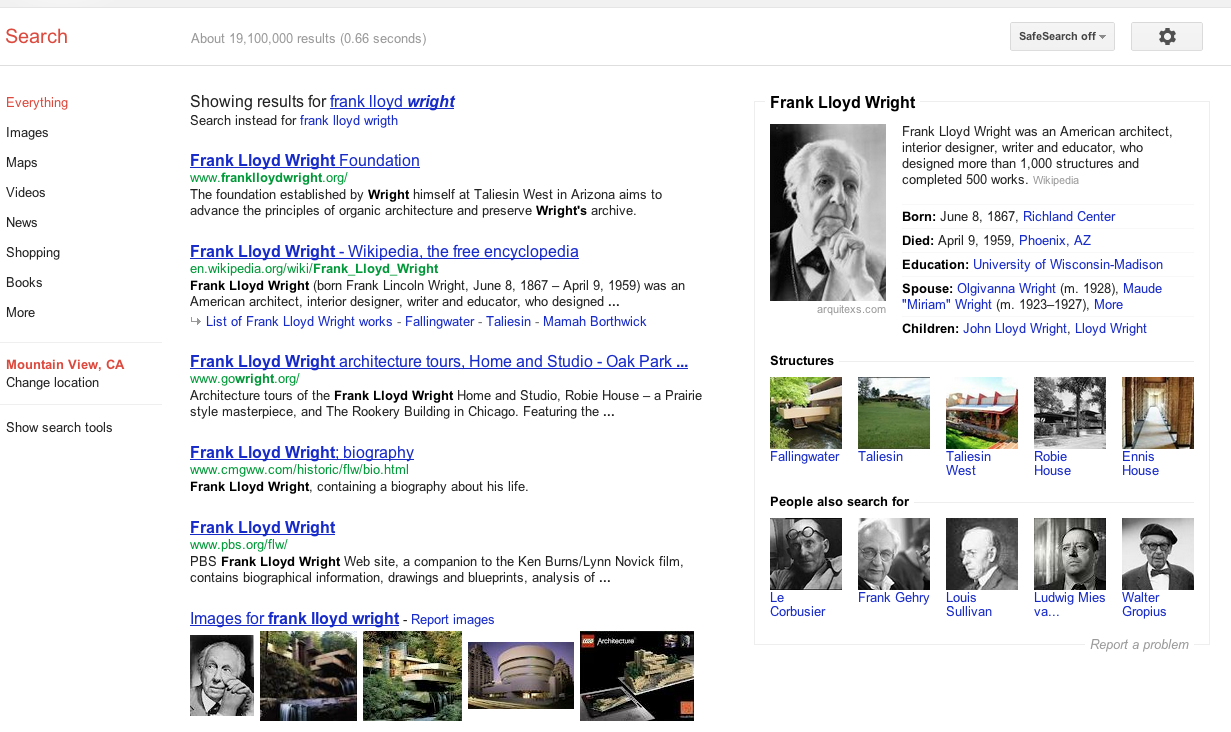The height and width of the screenshot is (732, 1231).
Task: Select the Images filter in sidebar
Action: point(27,132)
